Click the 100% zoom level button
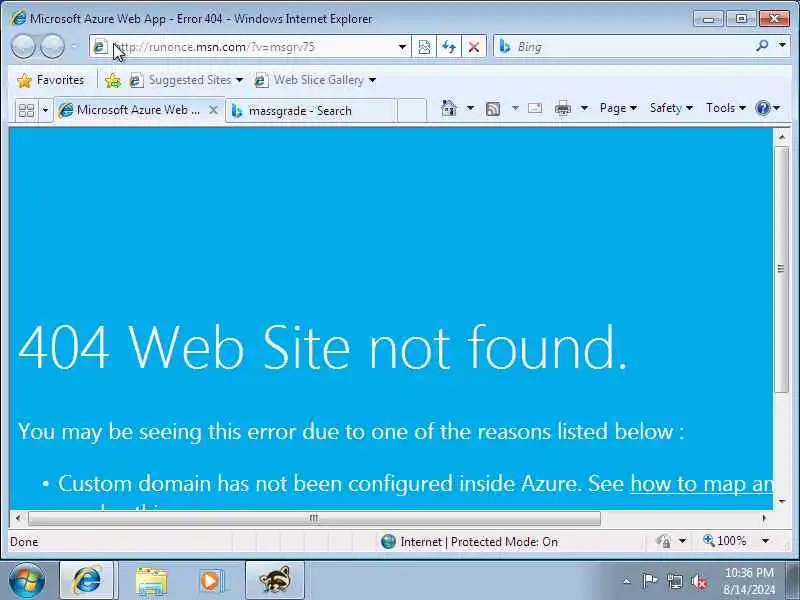The height and width of the screenshot is (600, 800). (724, 541)
